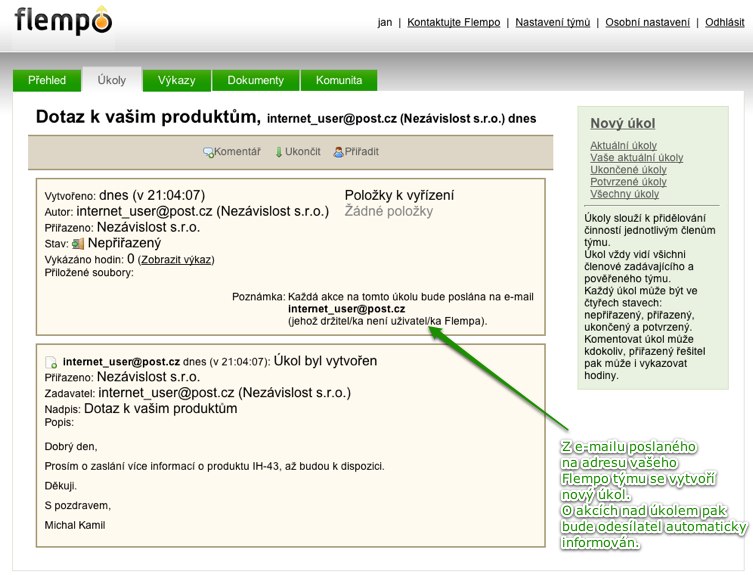Click Vytvořeno: dnes (v 21:04:07) line
This screenshot has height=575, width=753.
point(125,196)
